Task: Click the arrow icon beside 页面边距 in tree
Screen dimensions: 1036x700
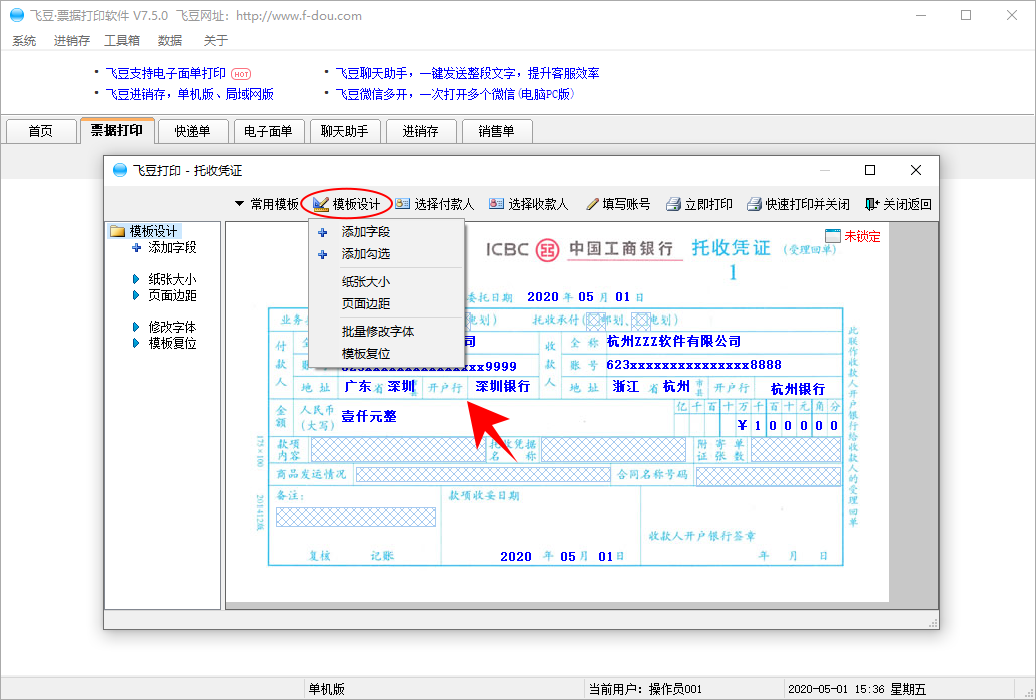Action: click(x=136, y=295)
